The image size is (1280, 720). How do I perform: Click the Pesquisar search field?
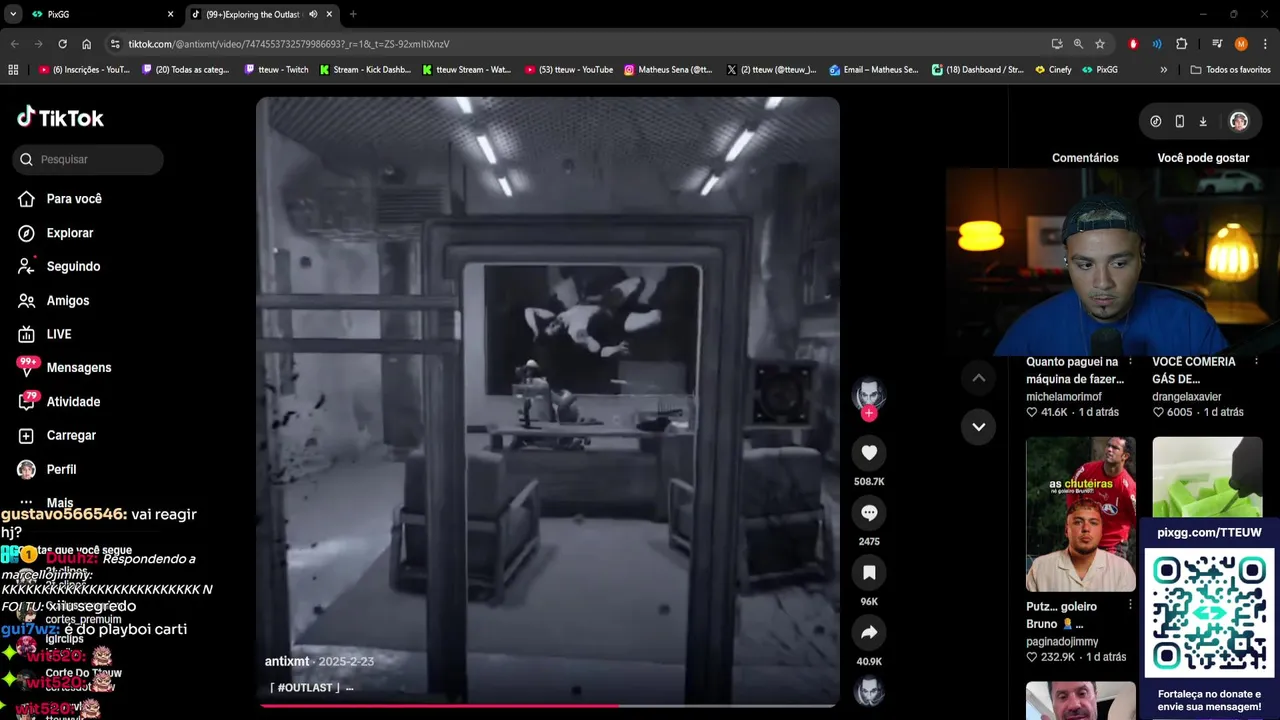tap(88, 159)
